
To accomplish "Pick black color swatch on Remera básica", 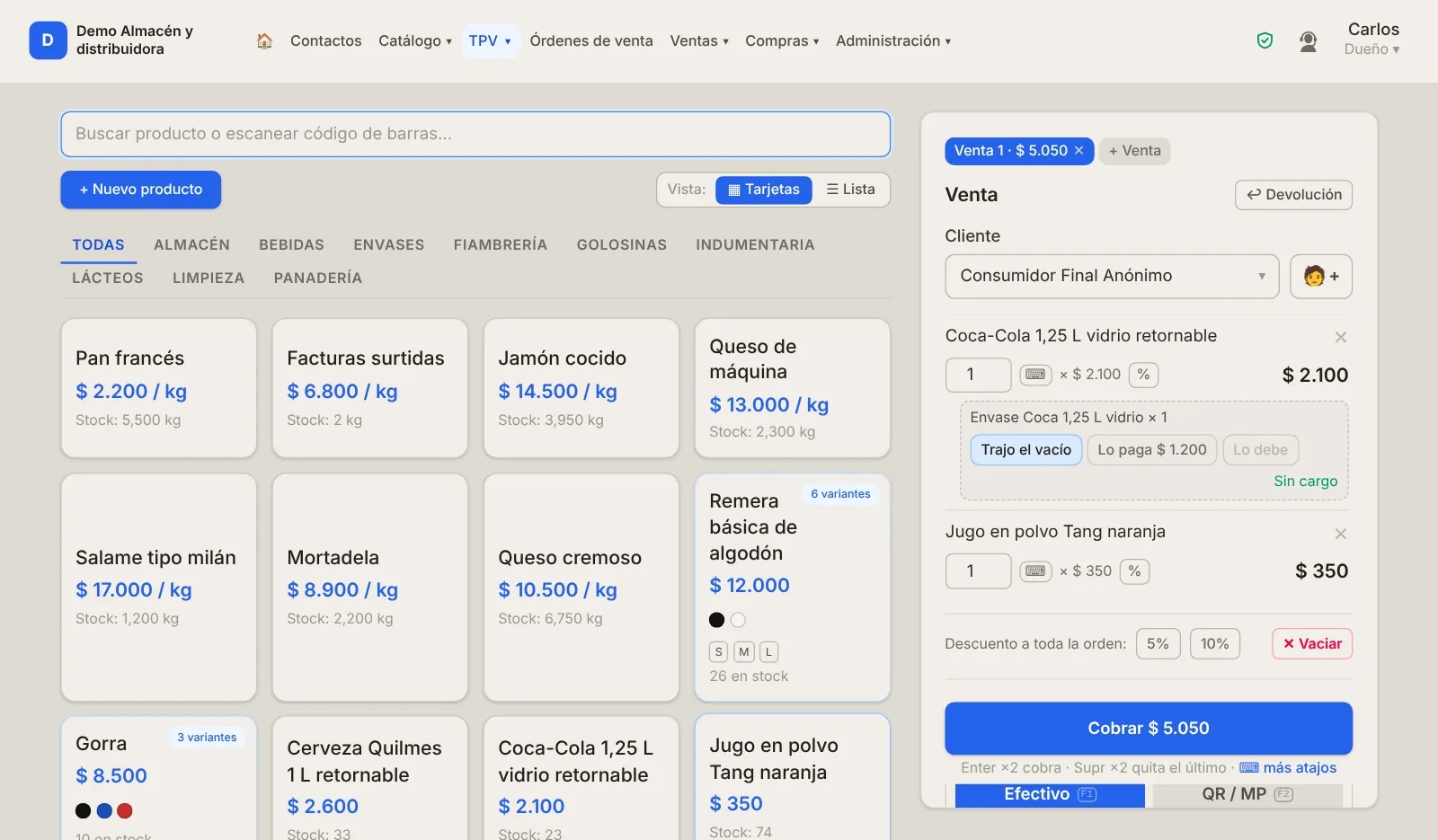I will tap(716, 620).
